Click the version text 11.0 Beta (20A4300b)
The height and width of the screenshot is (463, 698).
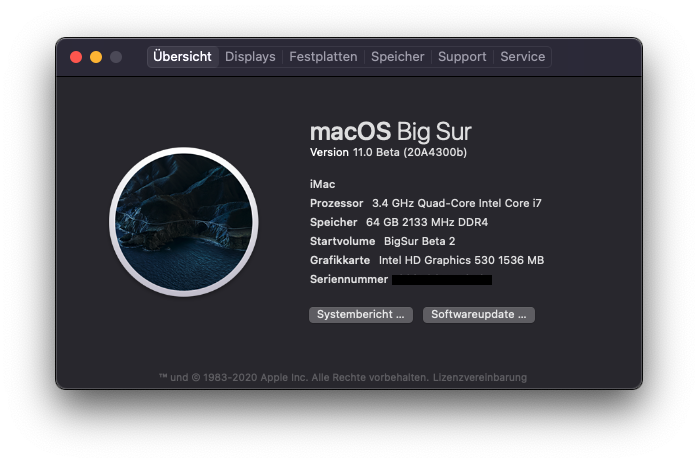coord(410,152)
